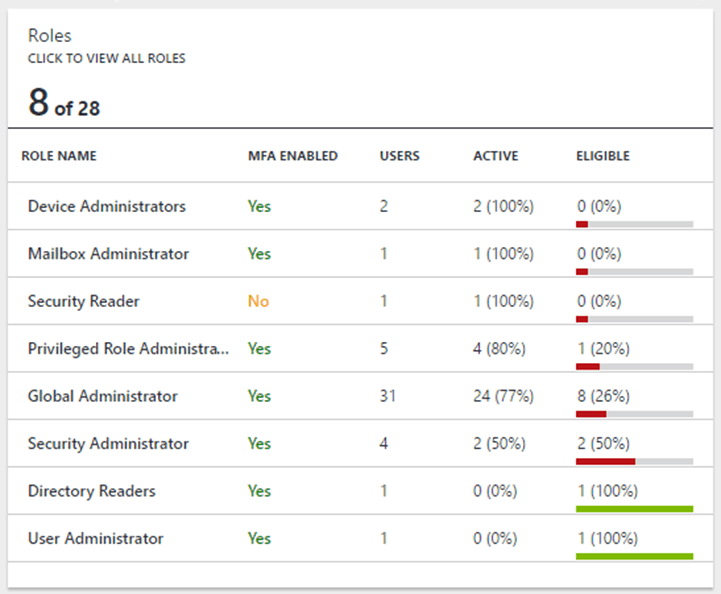
Task: Click the green eligible bar for Directory Readers
Action: (635, 509)
